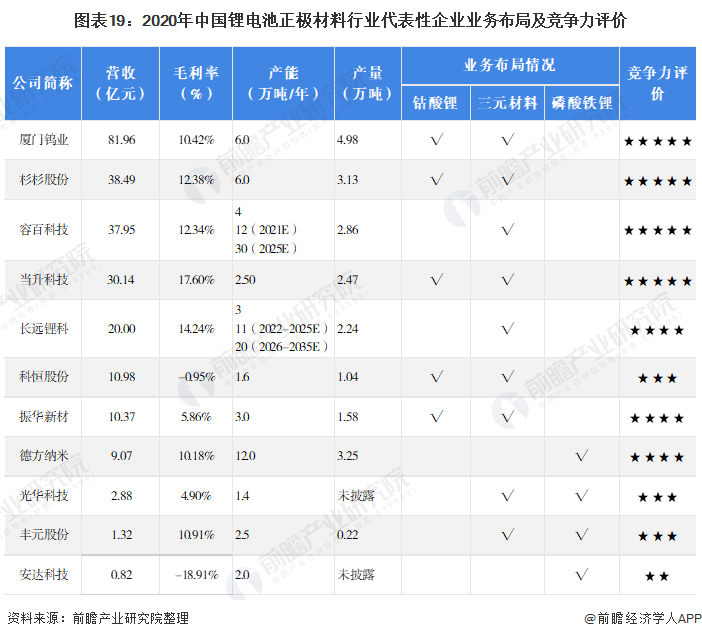The image size is (702, 639).
Task: Select company name 光华科技
Action: tap(43, 496)
